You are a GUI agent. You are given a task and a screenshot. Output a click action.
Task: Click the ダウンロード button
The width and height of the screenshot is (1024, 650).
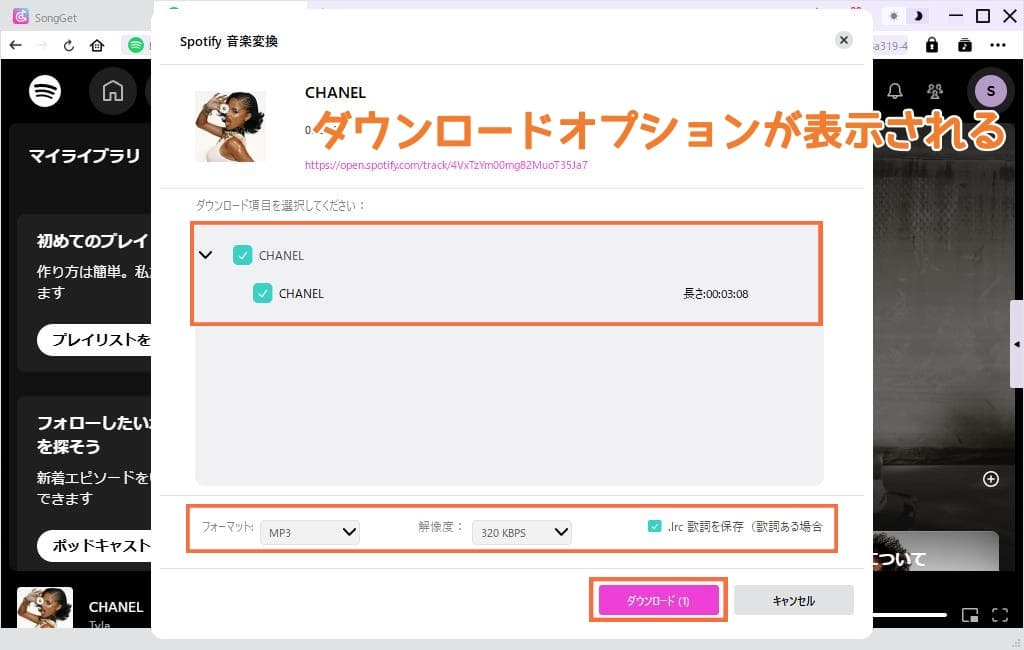pyautogui.click(x=658, y=600)
